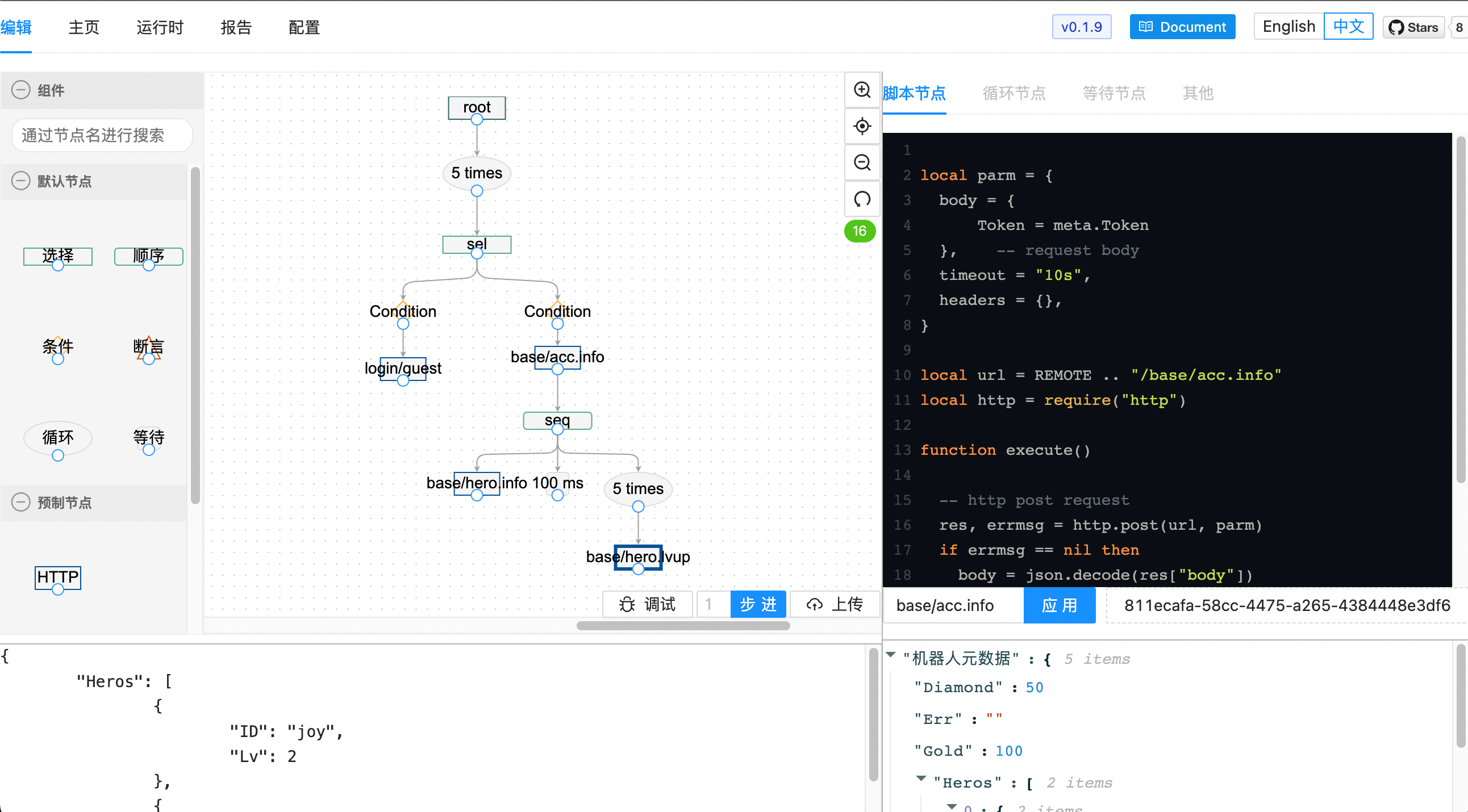1468x812 pixels.
Task: Click the seq sequence node on canvas
Action: tap(557, 421)
